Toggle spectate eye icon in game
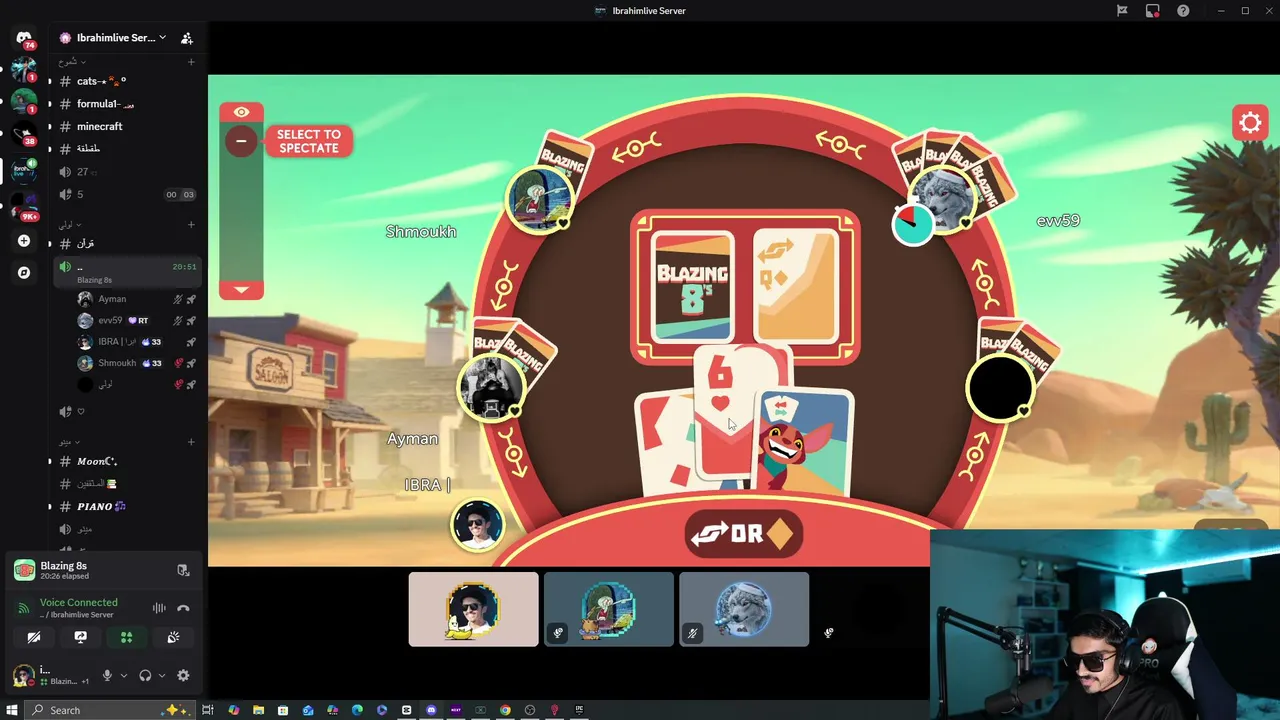 [x=241, y=112]
